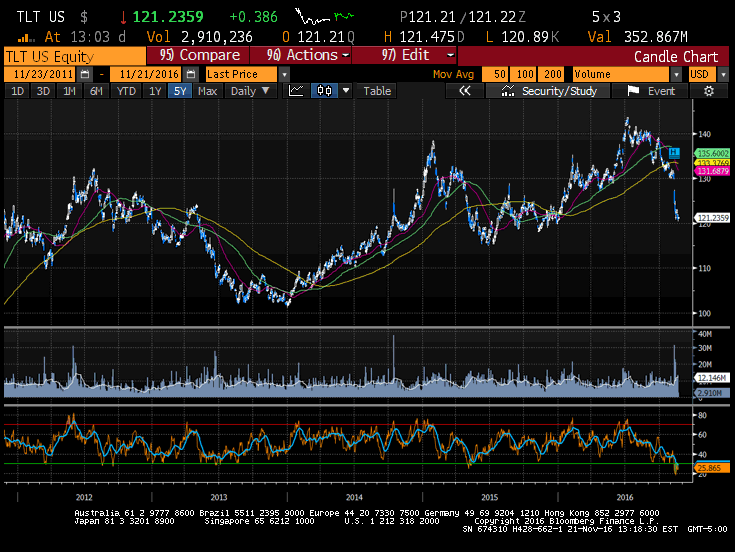
Task: Edit the end date 11/21/2016 field
Action: tap(146, 74)
